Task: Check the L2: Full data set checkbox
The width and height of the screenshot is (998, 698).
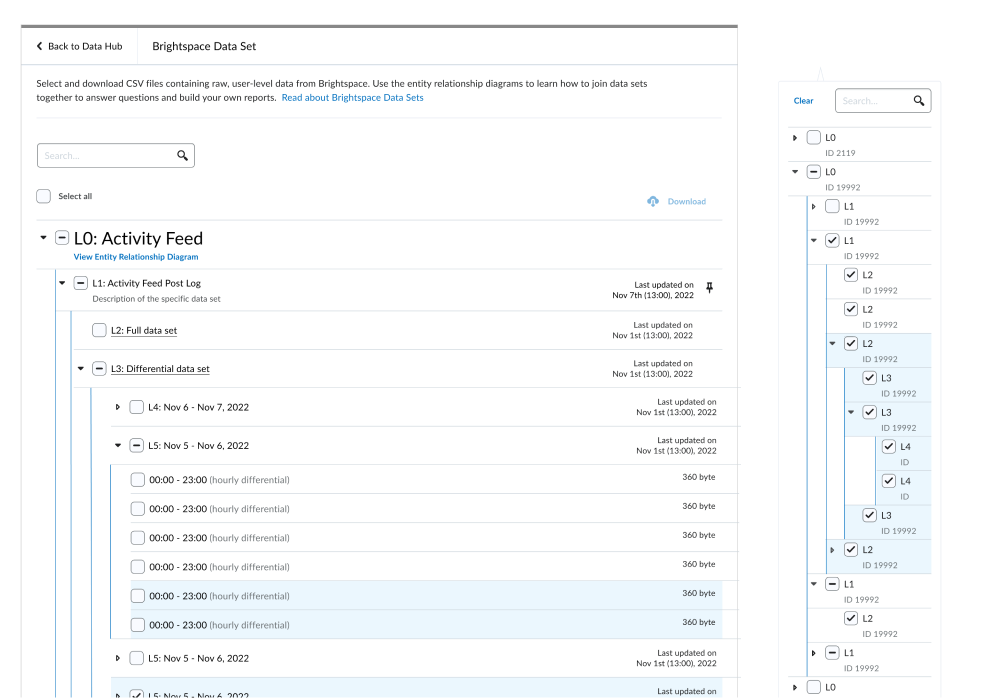Action: click(x=99, y=330)
